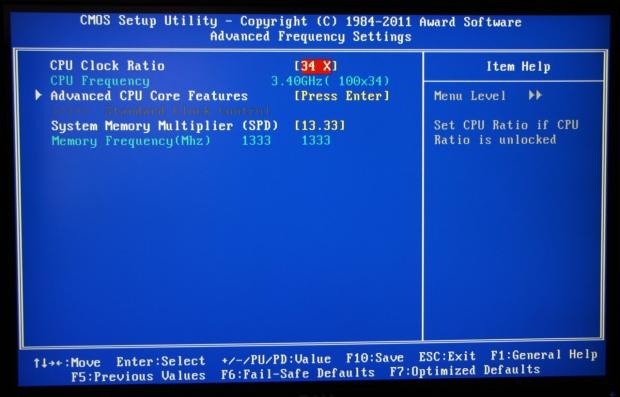Click the 'Set CPU Ratio if CPU' help text

click(506, 125)
